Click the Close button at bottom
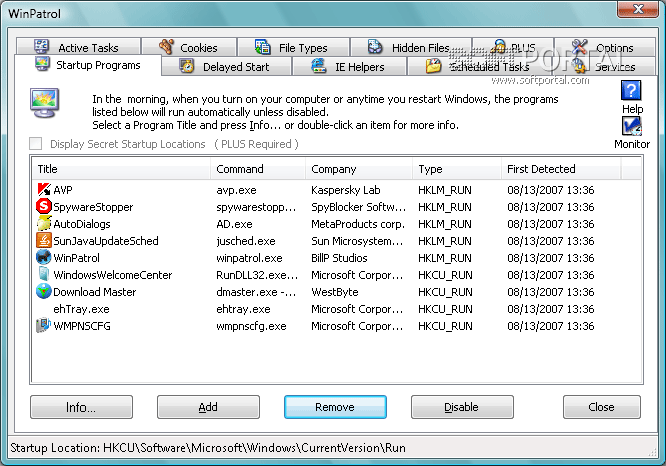Viewport: 666px width, 466px height. pyautogui.click(x=601, y=407)
